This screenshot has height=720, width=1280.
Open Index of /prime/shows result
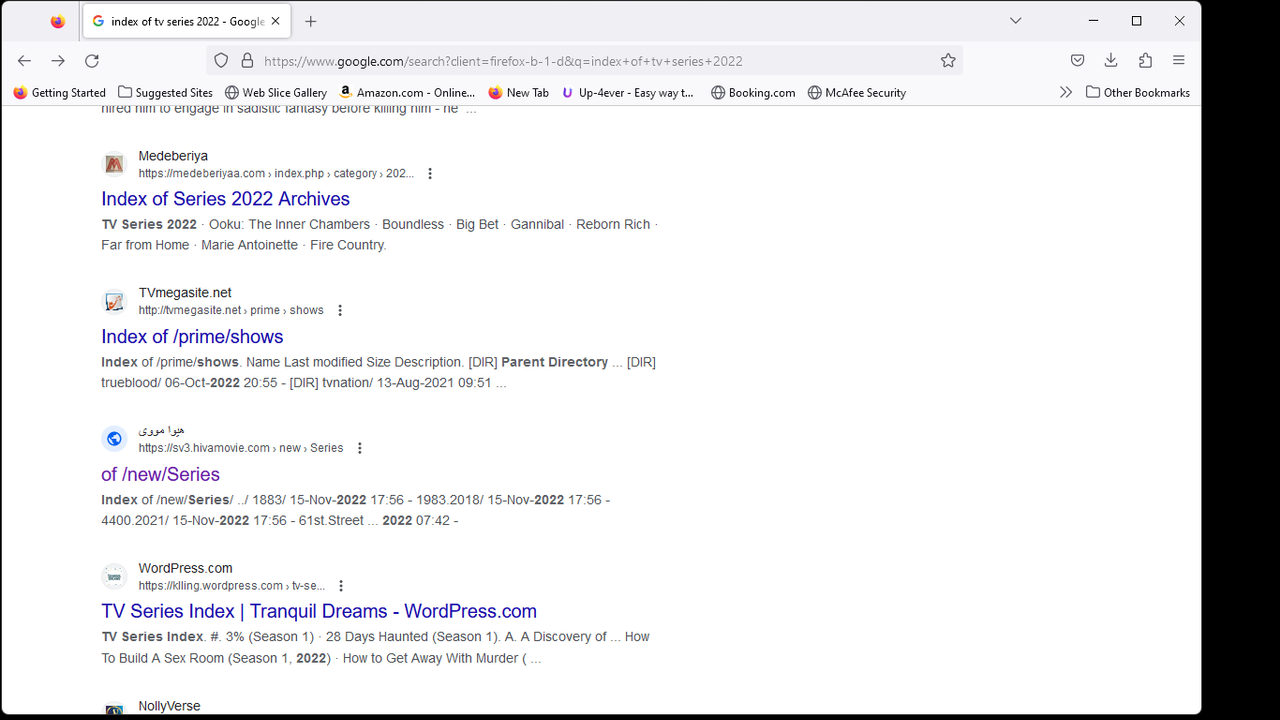(x=192, y=337)
